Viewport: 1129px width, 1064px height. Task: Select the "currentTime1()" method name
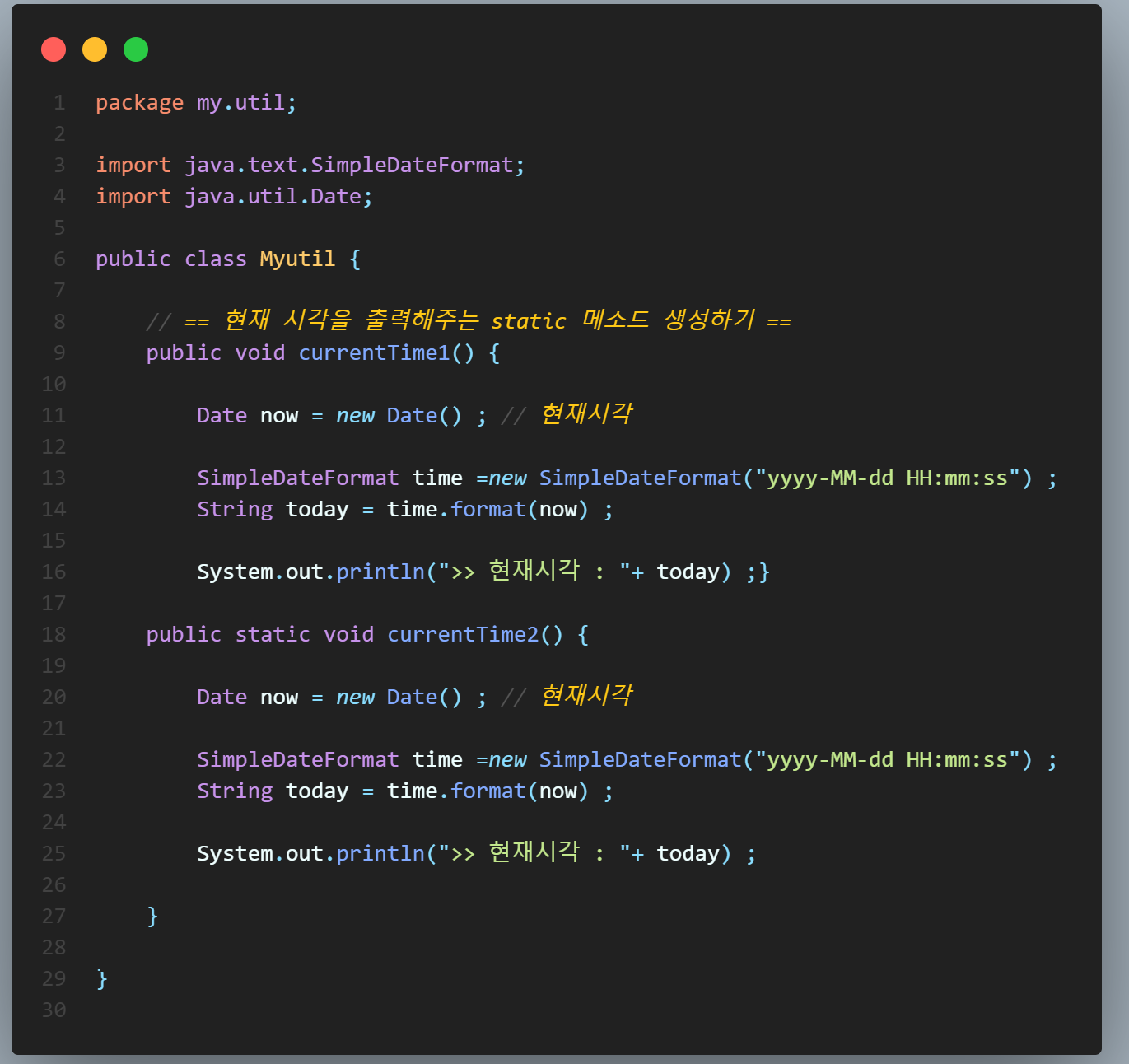pos(386,353)
